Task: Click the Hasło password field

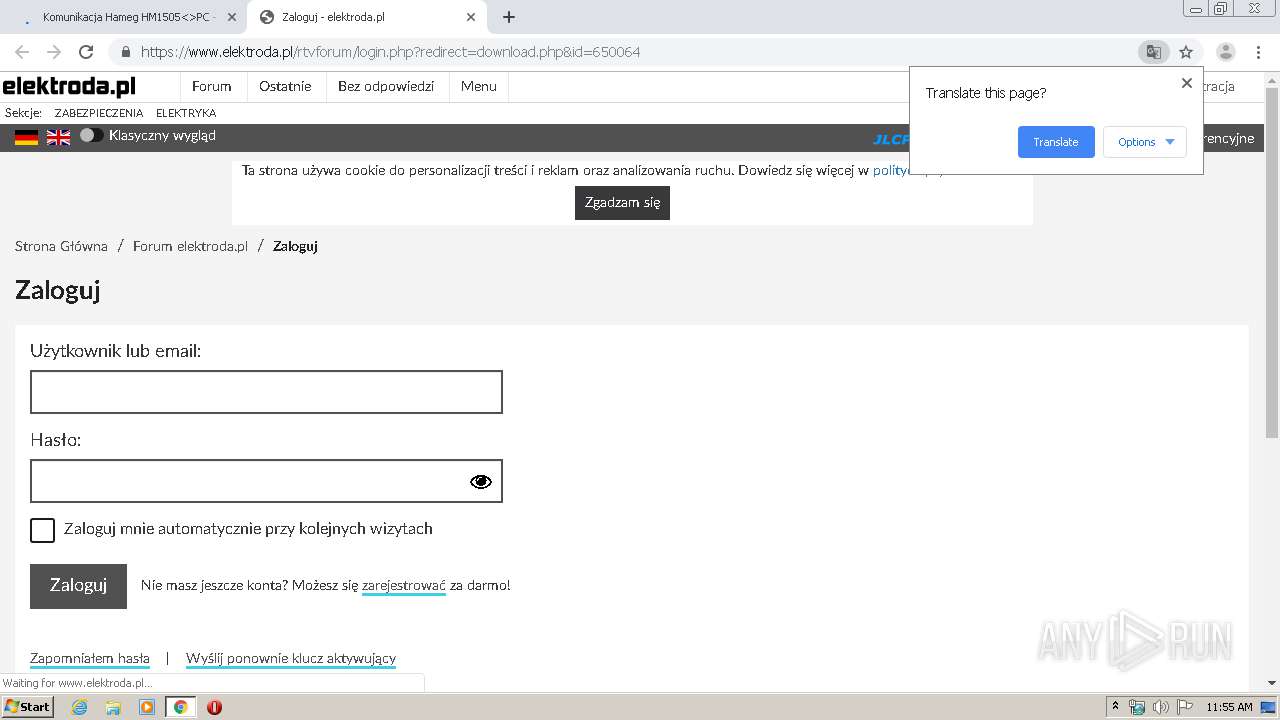Action: (x=266, y=481)
